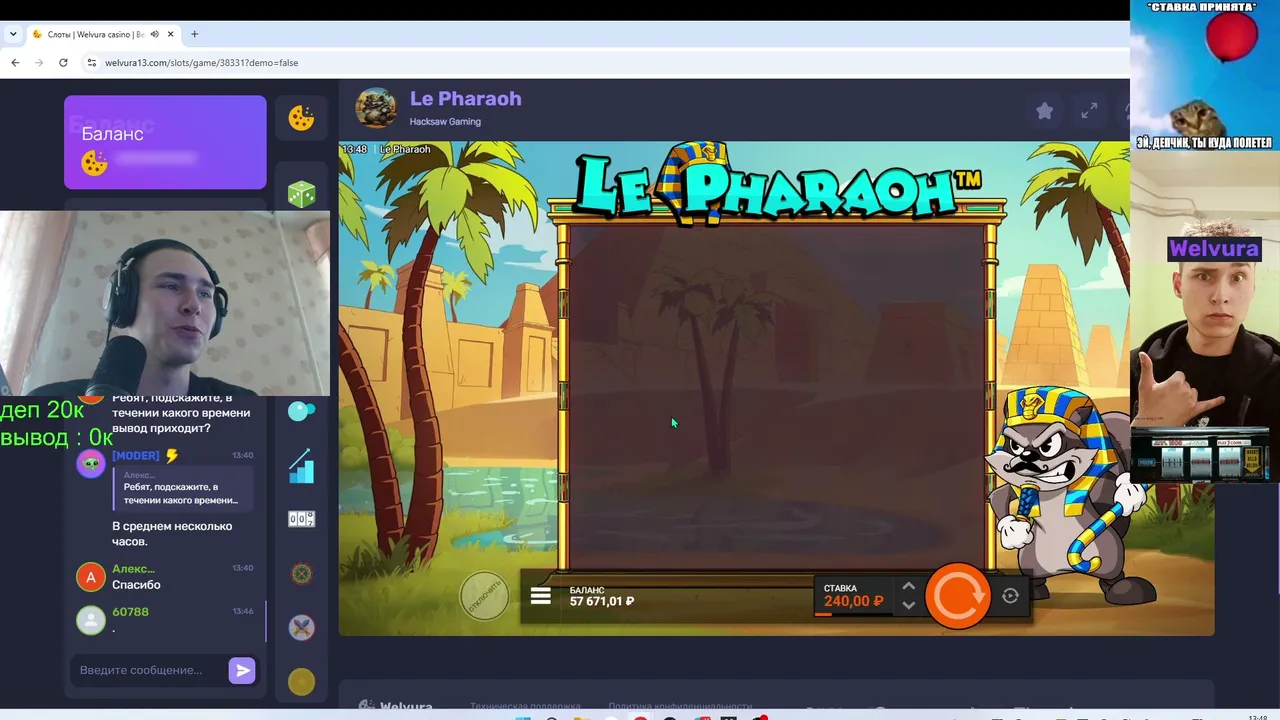This screenshot has width=1280, height=720.
Task: Click the quoted message in MODER reply
Action: pos(182,488)
